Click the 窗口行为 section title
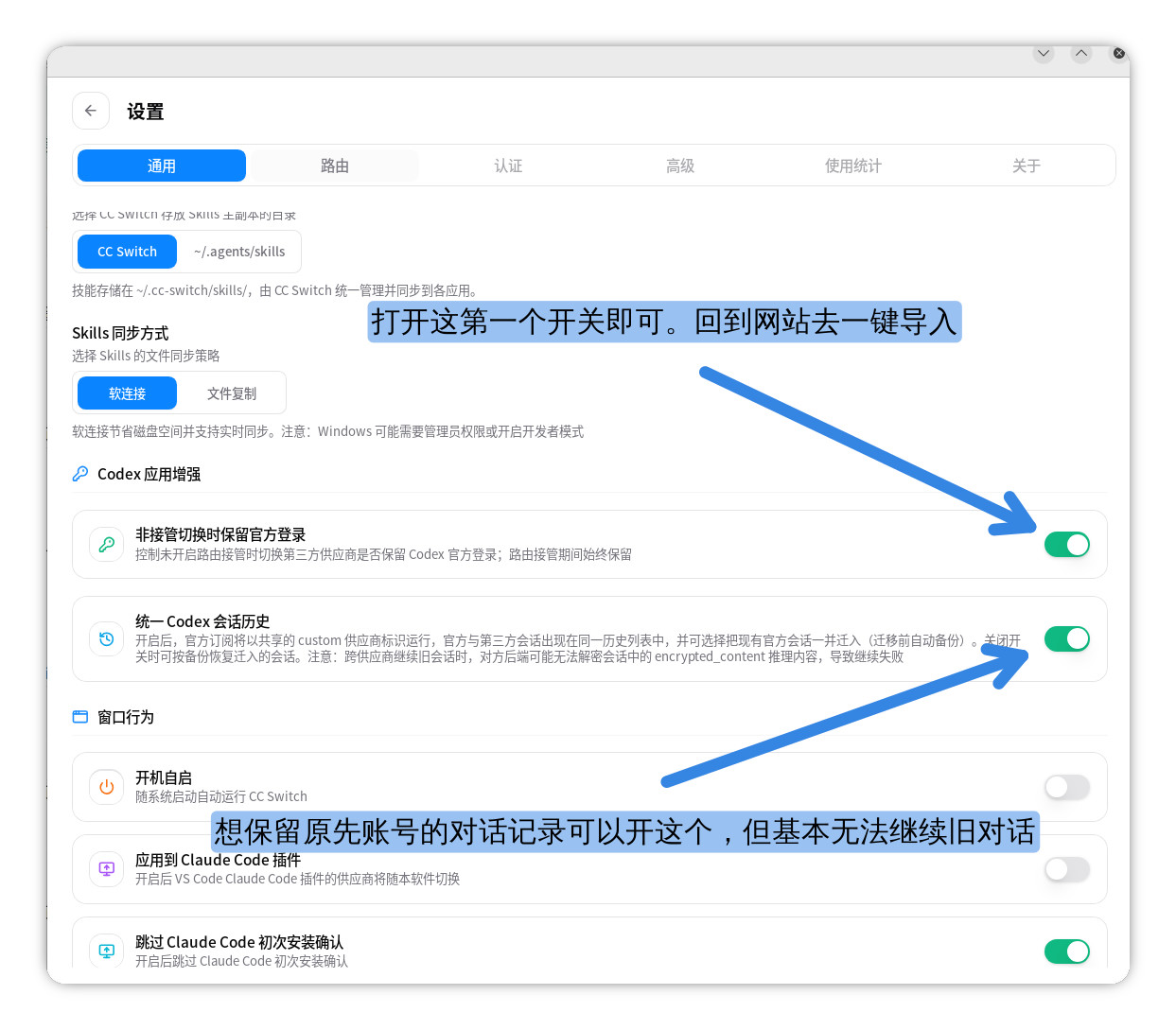The width and height of the screenshot is (1176, 1030). tap(126, 717)
